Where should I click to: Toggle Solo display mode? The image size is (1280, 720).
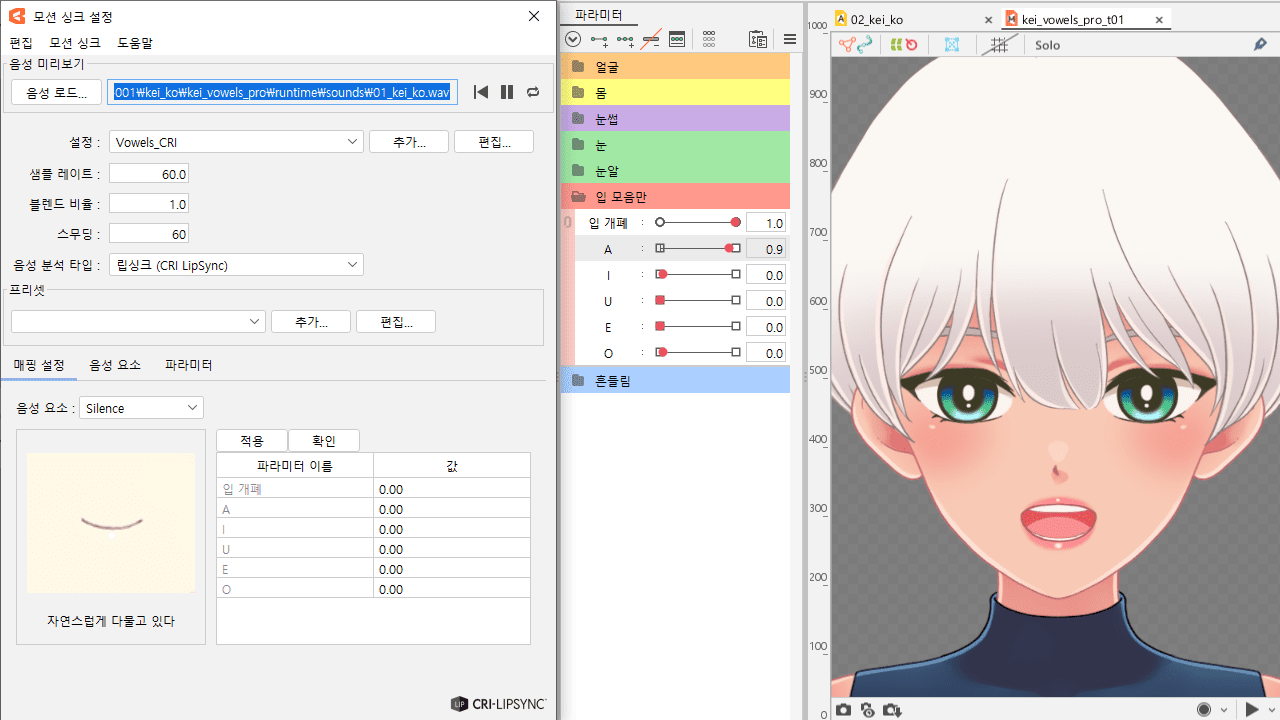click(x=1047, y=45)
